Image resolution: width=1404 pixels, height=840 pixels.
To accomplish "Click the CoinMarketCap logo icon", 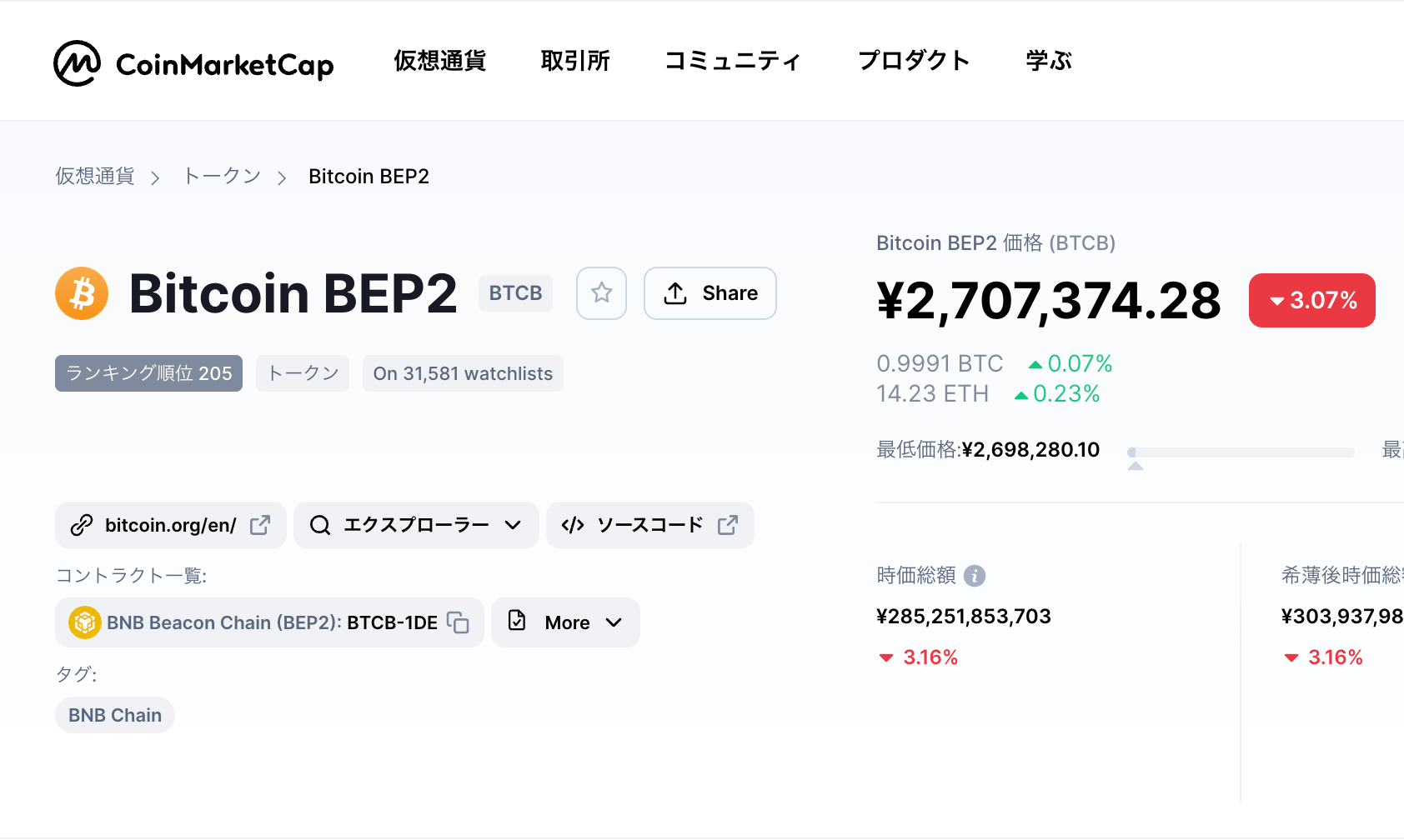I will coord(77,63).
